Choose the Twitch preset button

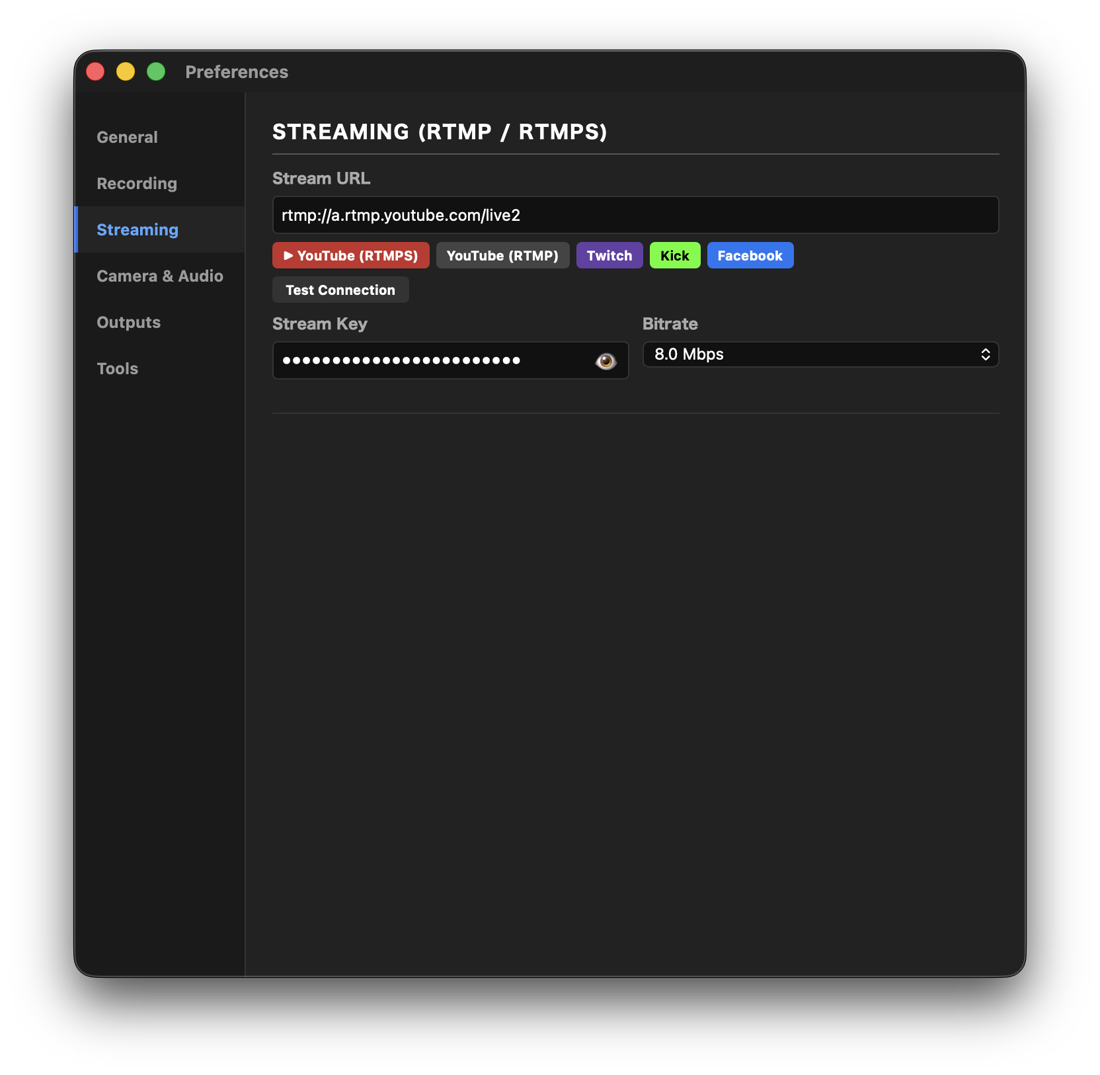(x=609, y=255)
